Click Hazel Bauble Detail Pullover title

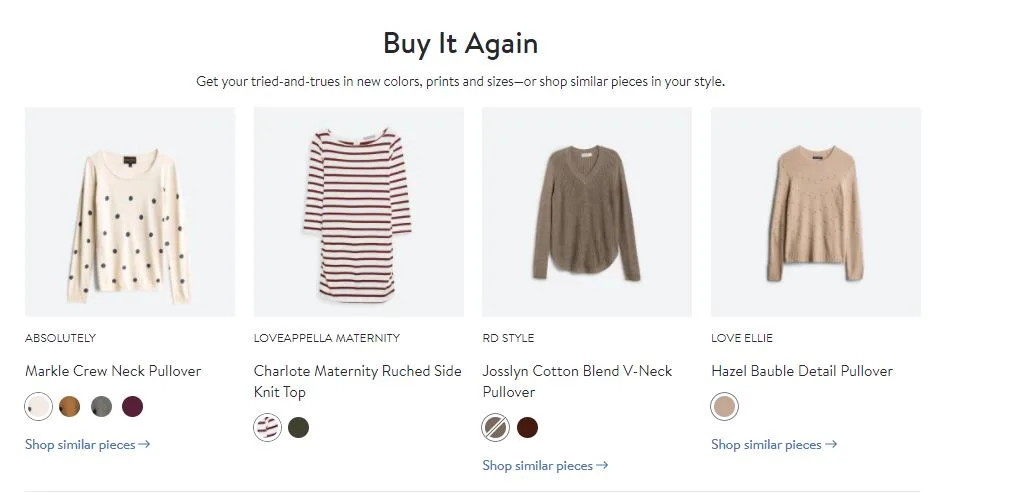802,371
